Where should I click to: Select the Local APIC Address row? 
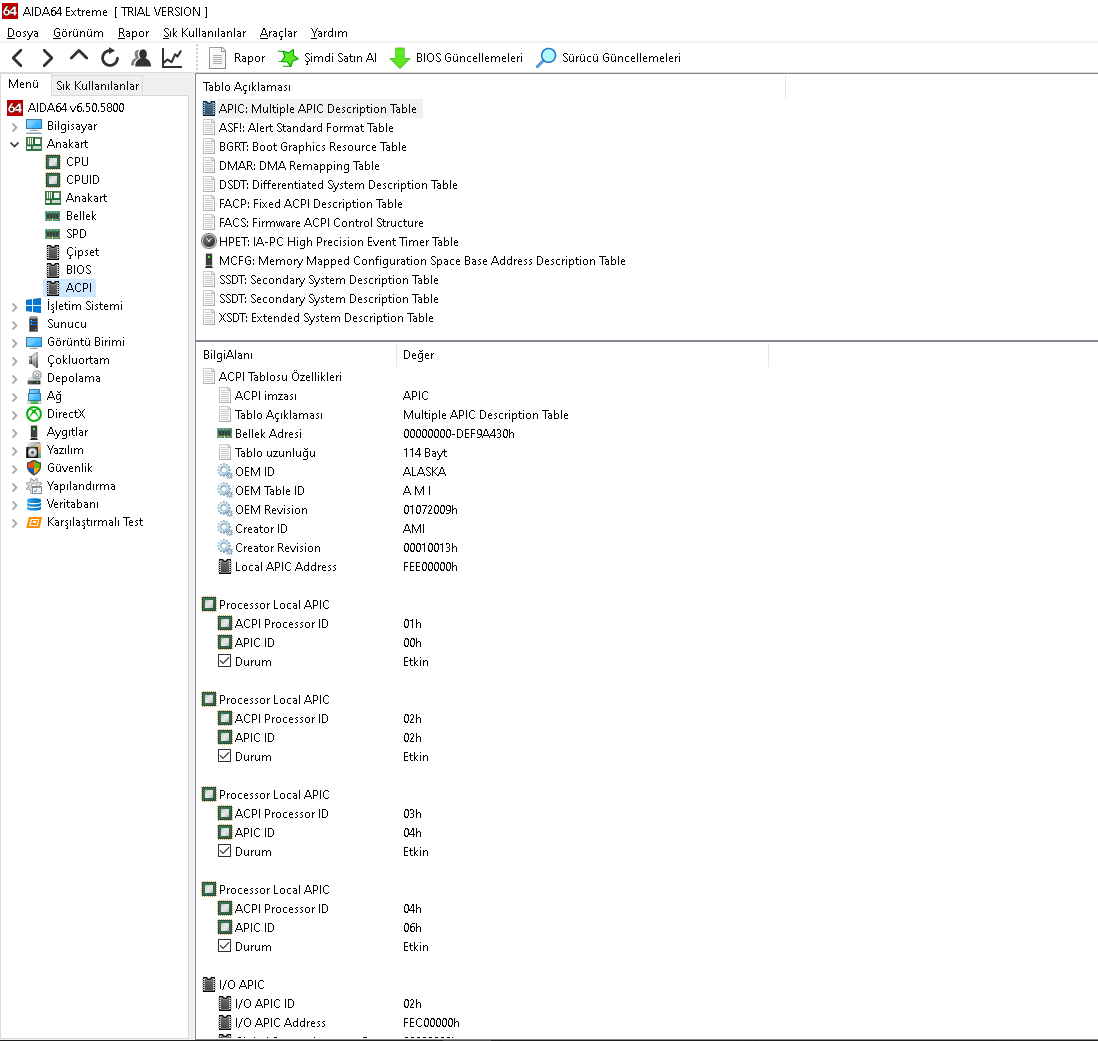coord(338,567)
